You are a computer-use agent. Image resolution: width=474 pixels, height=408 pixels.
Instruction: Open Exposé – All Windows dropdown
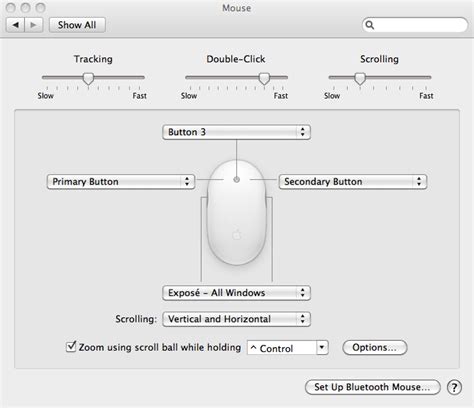(236, 293)
